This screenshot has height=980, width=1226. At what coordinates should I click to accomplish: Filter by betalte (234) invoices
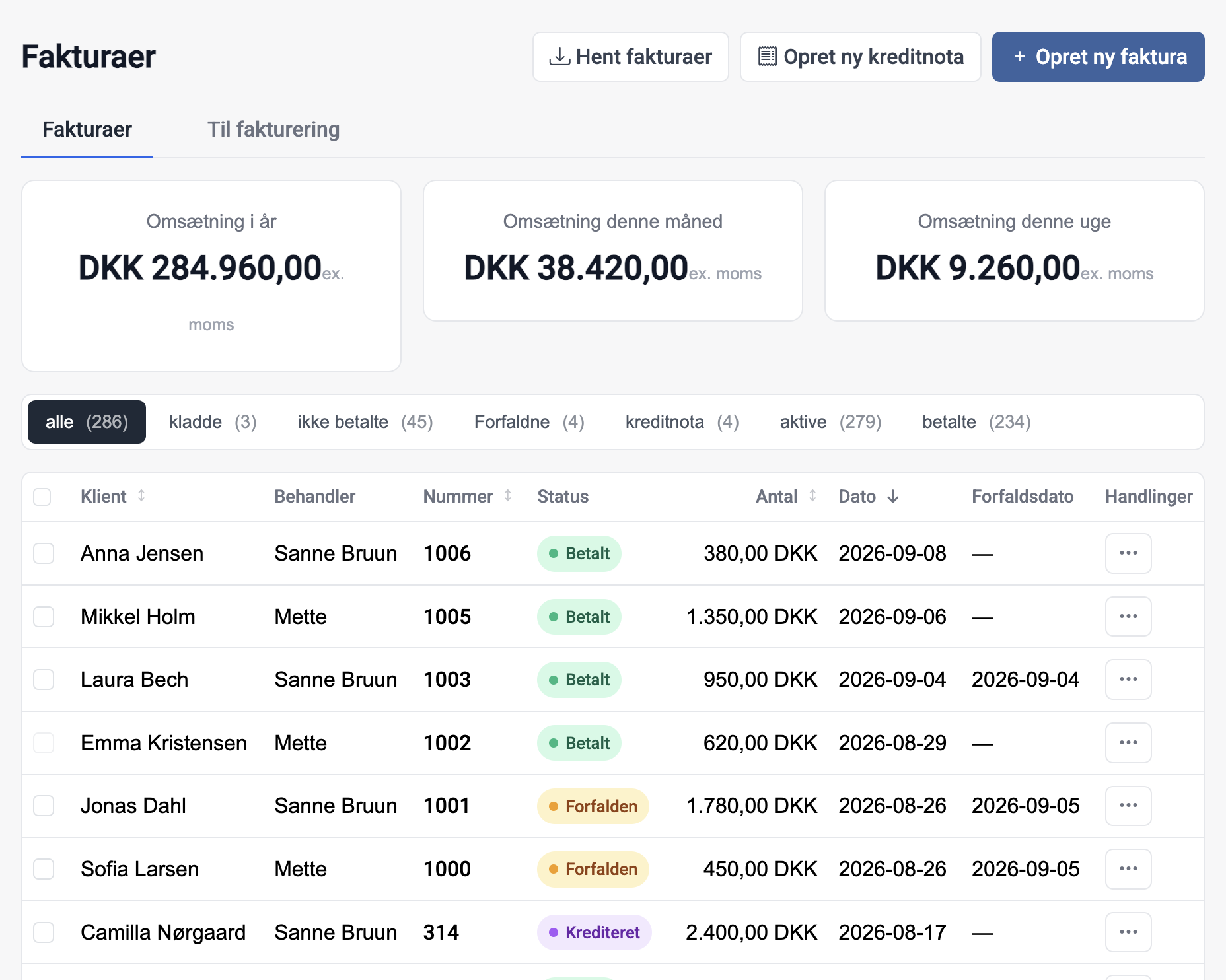point(976,422)
